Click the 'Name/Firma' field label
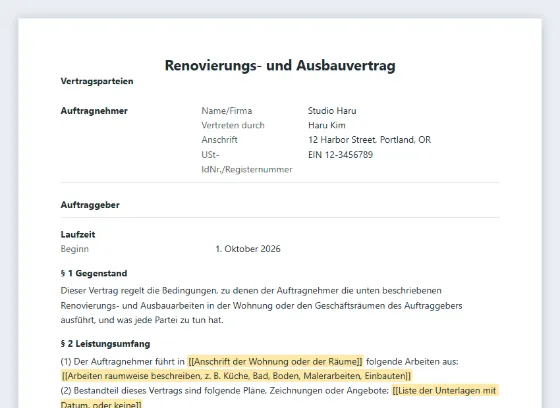 coord(227,111)
